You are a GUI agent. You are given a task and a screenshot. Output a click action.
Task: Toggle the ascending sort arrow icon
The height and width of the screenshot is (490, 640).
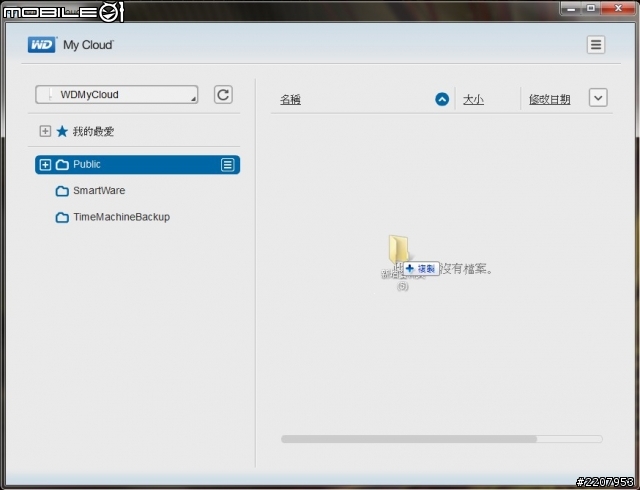(442, 99)
